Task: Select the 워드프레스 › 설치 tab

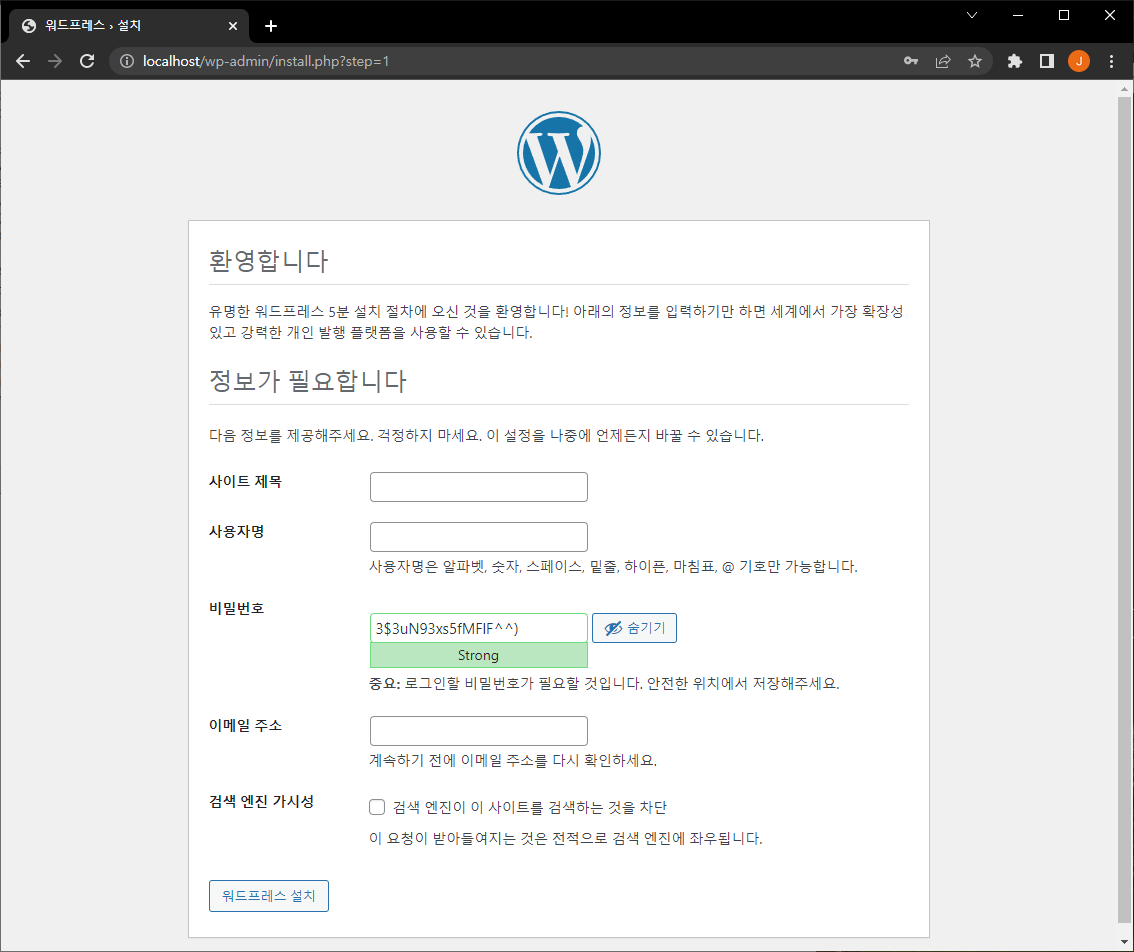Action: (129, 26)
